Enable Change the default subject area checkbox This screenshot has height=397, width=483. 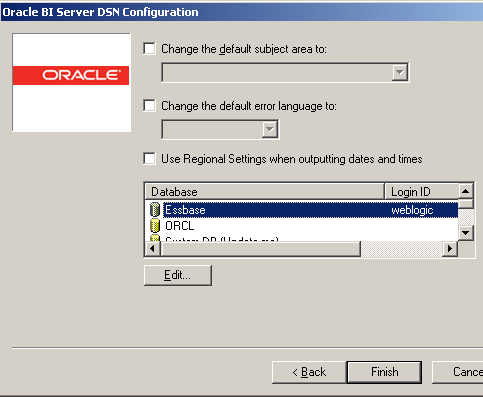pyautogui.click(x=149, y=49)
